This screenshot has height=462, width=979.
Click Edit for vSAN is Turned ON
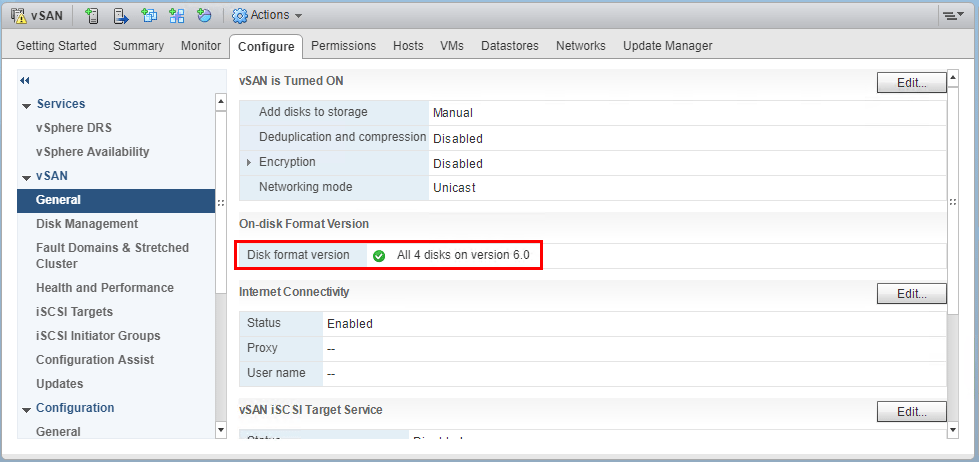pos(911,83)
